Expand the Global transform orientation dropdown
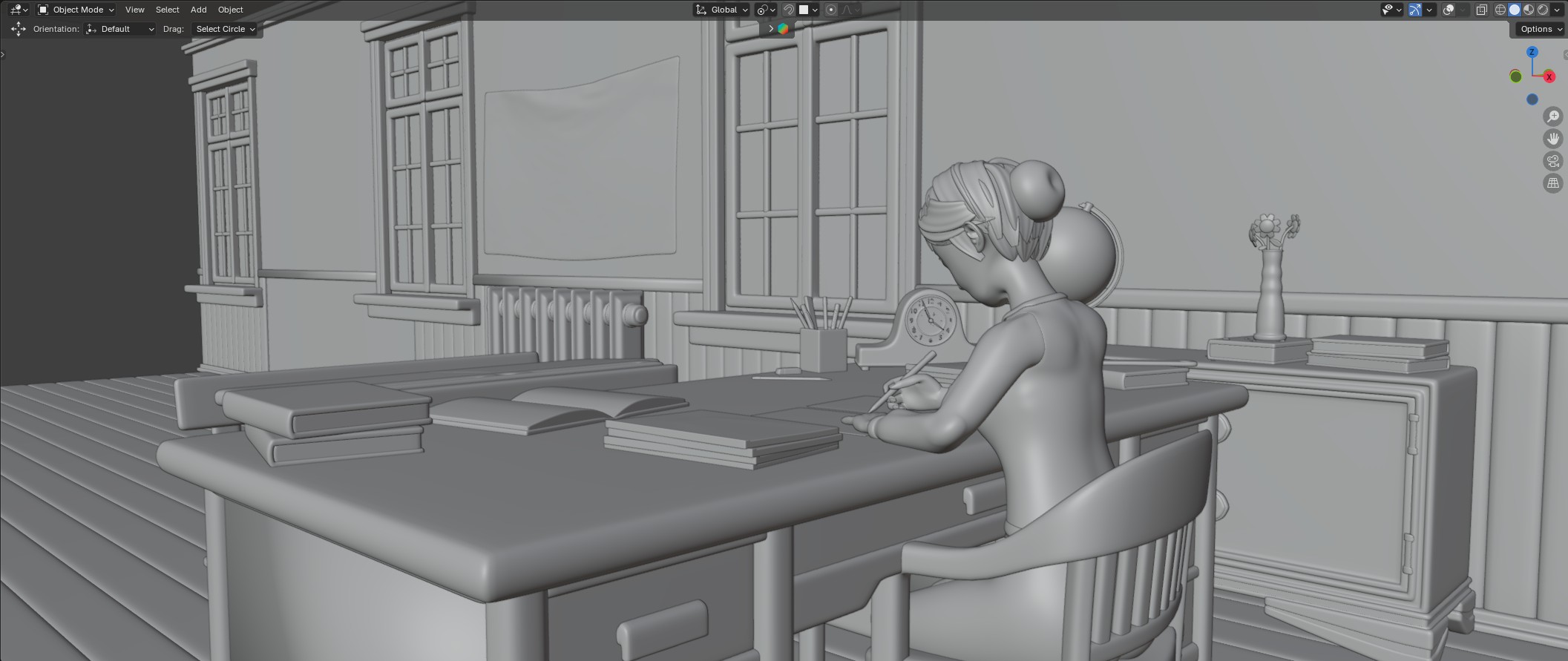 [722, 10]
